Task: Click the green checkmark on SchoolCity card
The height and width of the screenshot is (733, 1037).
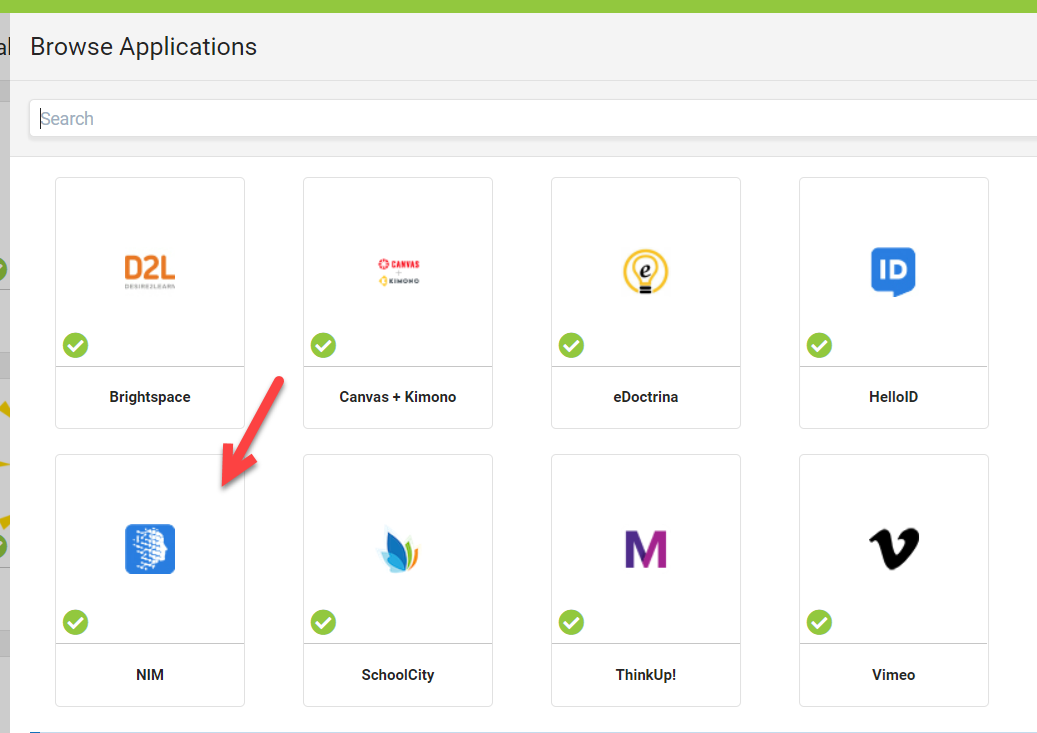Action: point(323,622)
